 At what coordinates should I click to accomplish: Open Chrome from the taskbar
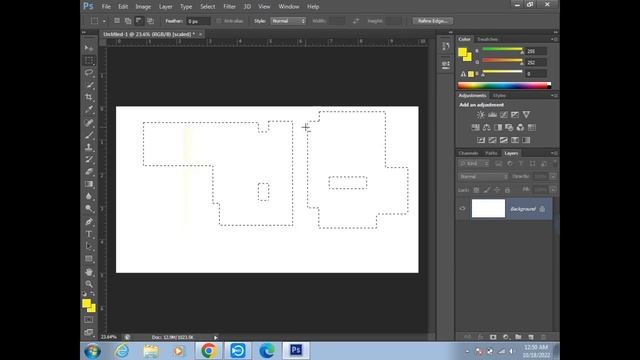[209, 351]
